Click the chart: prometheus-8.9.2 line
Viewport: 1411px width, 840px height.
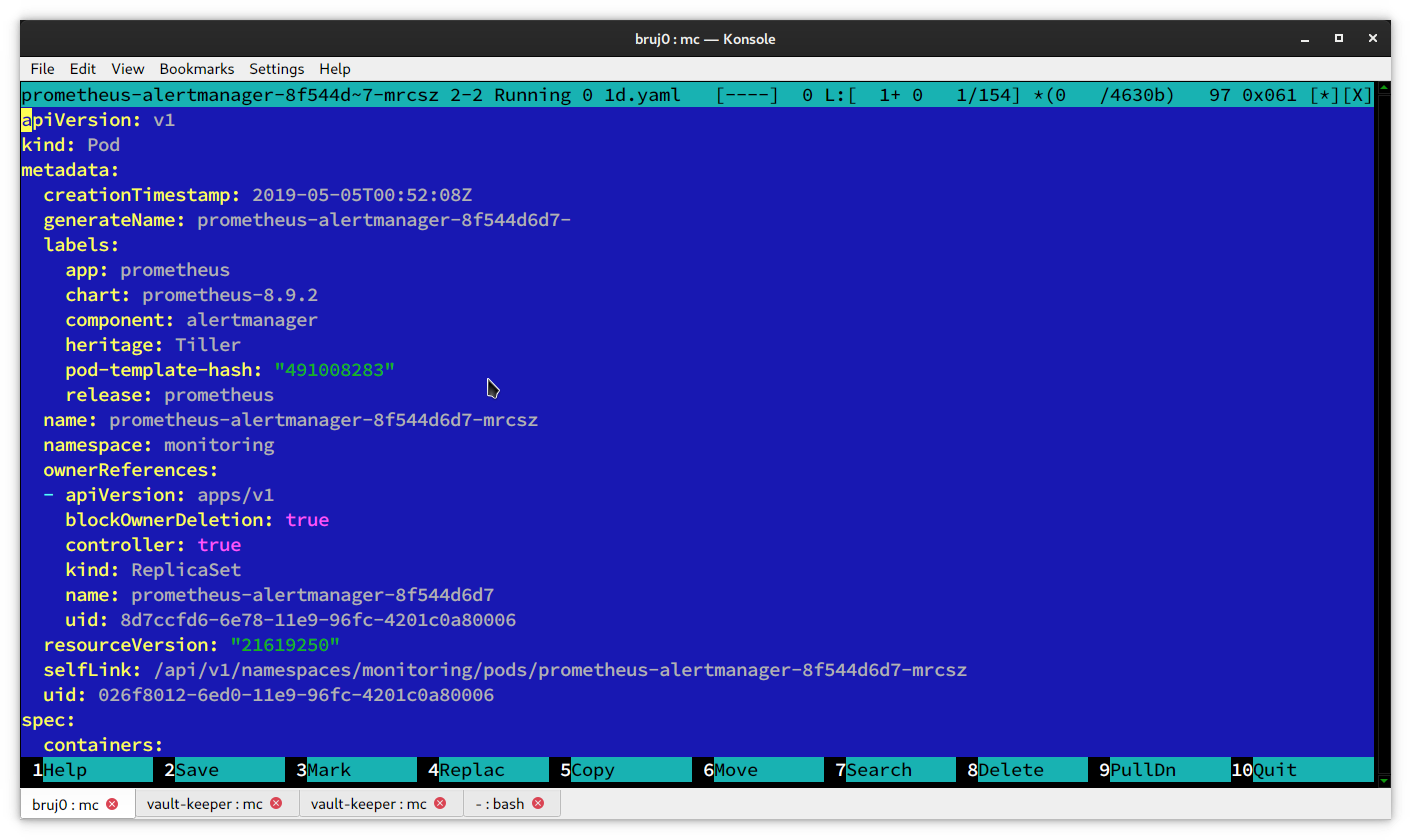192,295
